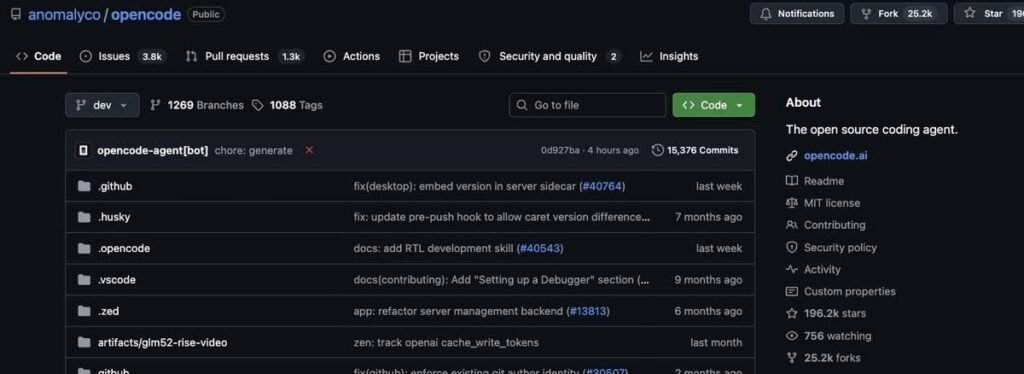Visit the opencode.ai website link
Screen dimensions: 1024x374
835,155
